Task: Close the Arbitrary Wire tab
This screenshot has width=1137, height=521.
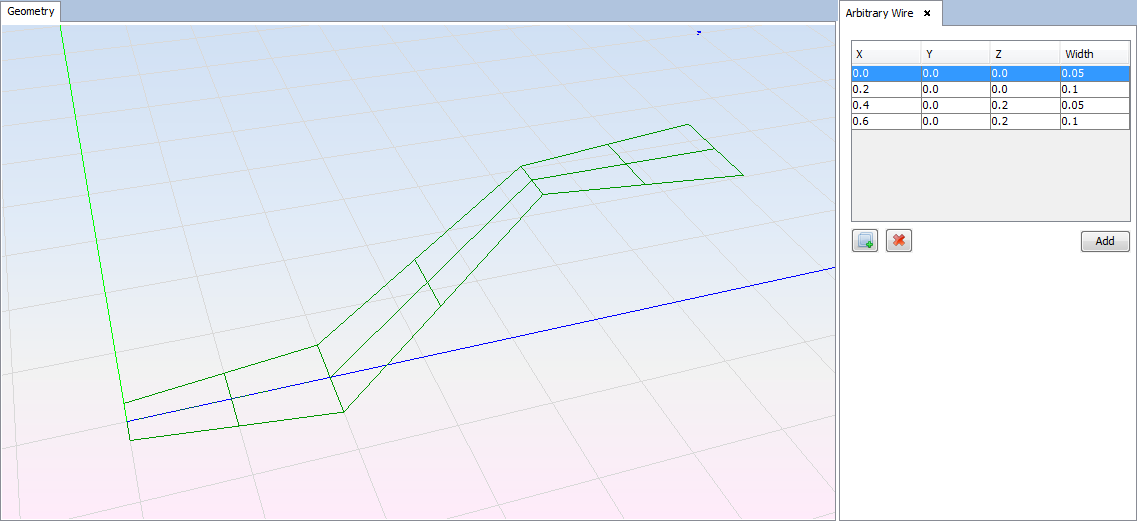Action: coord(927,13)
